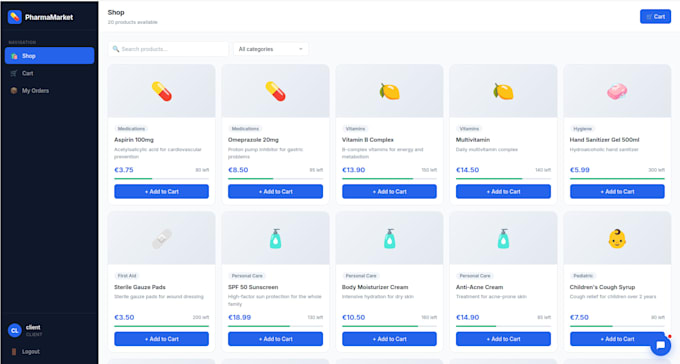Click the CL user avatar
This screenshot has height=364, width=680.
click(x=15, y=331)
